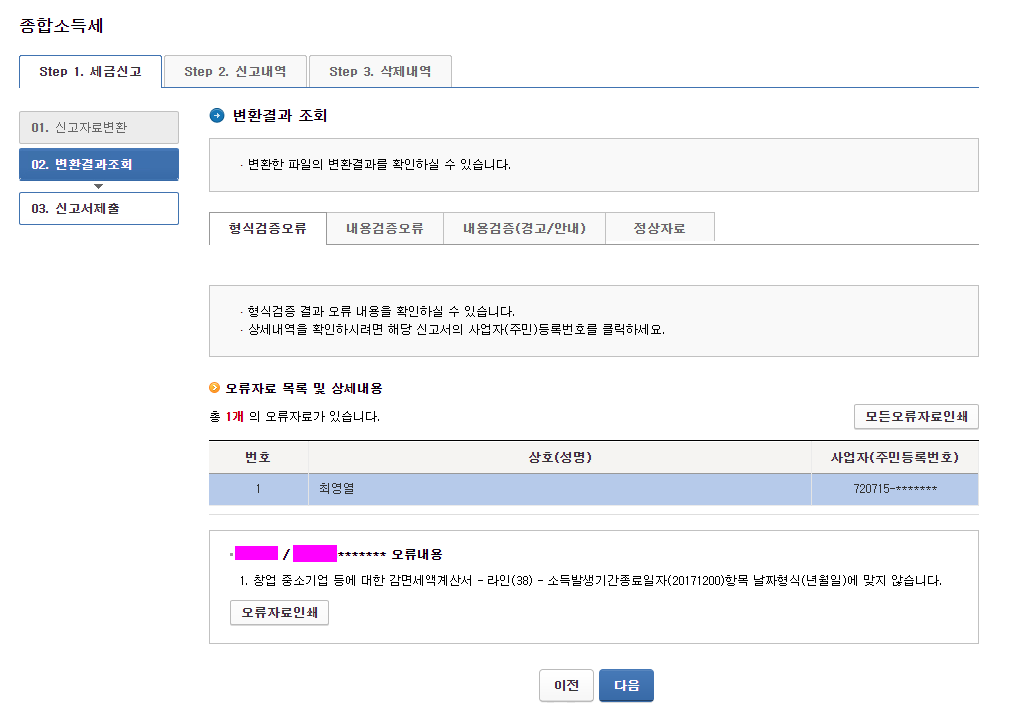This screenshot has width=1018, height=728.
Task: Click the orange bullet icon by 오류자료 목록
Action: point(214,388)
